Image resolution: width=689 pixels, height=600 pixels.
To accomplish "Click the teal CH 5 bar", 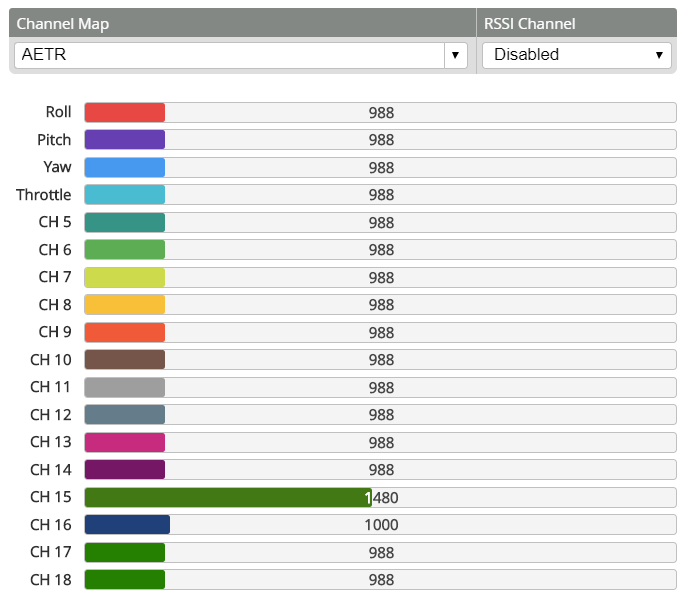I will (125, 222).
